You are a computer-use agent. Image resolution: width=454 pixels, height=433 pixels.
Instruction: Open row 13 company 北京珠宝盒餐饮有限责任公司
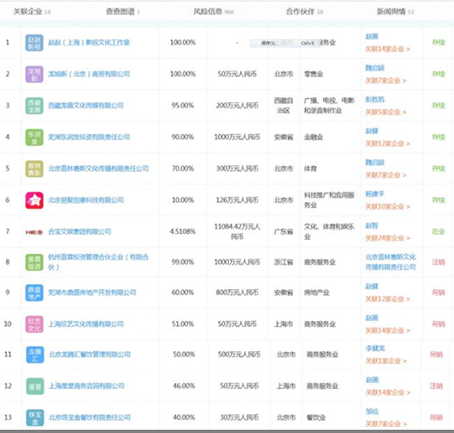[90, 417]
